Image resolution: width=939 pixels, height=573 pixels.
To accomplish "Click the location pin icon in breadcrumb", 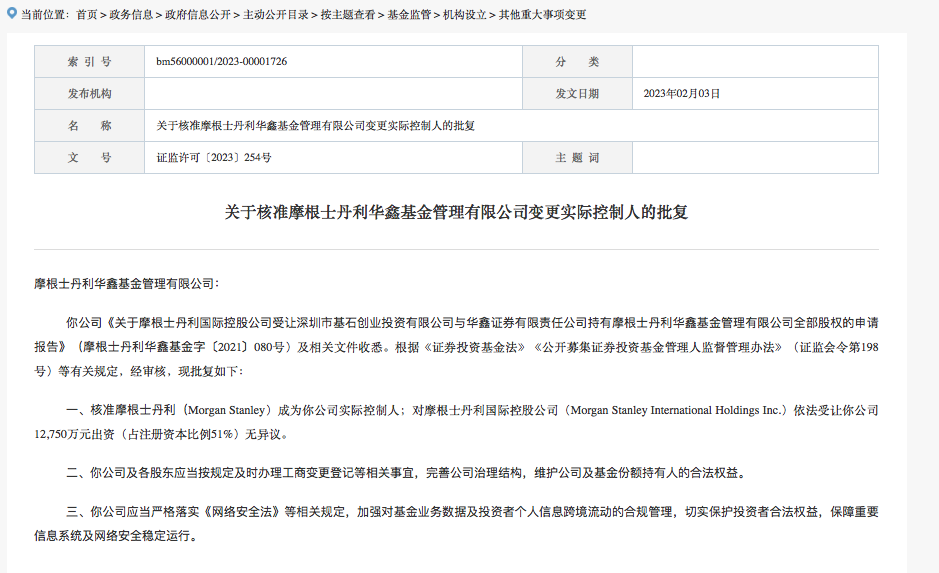I will (x=11, y=13).
